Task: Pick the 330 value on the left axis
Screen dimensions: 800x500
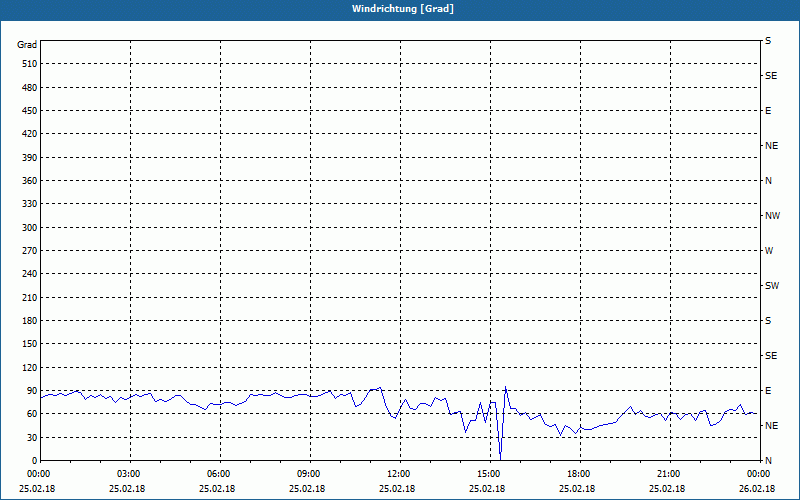Action: [30, 204]
